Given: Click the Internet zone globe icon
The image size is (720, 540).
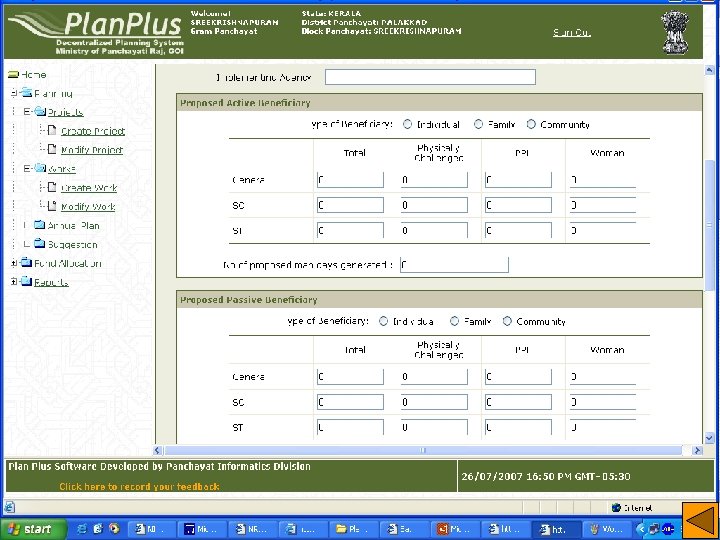Looking at the screenshot, I should pyautogui.click(x=616, y=507).
